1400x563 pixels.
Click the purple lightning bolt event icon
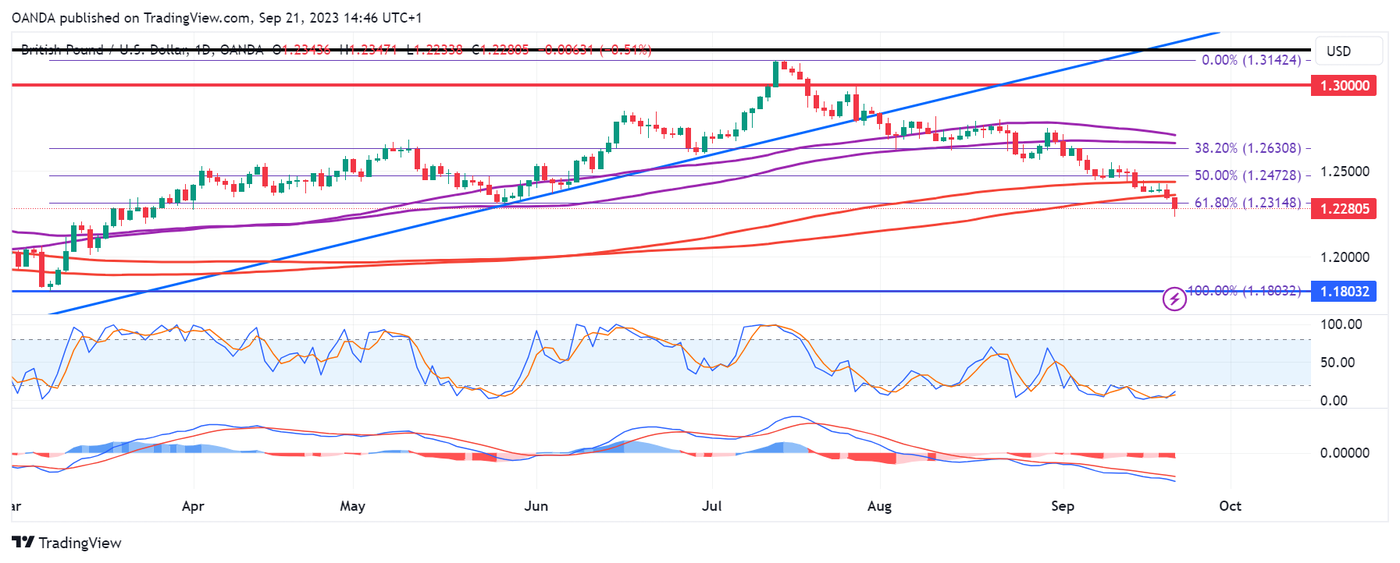point(1175,299)
